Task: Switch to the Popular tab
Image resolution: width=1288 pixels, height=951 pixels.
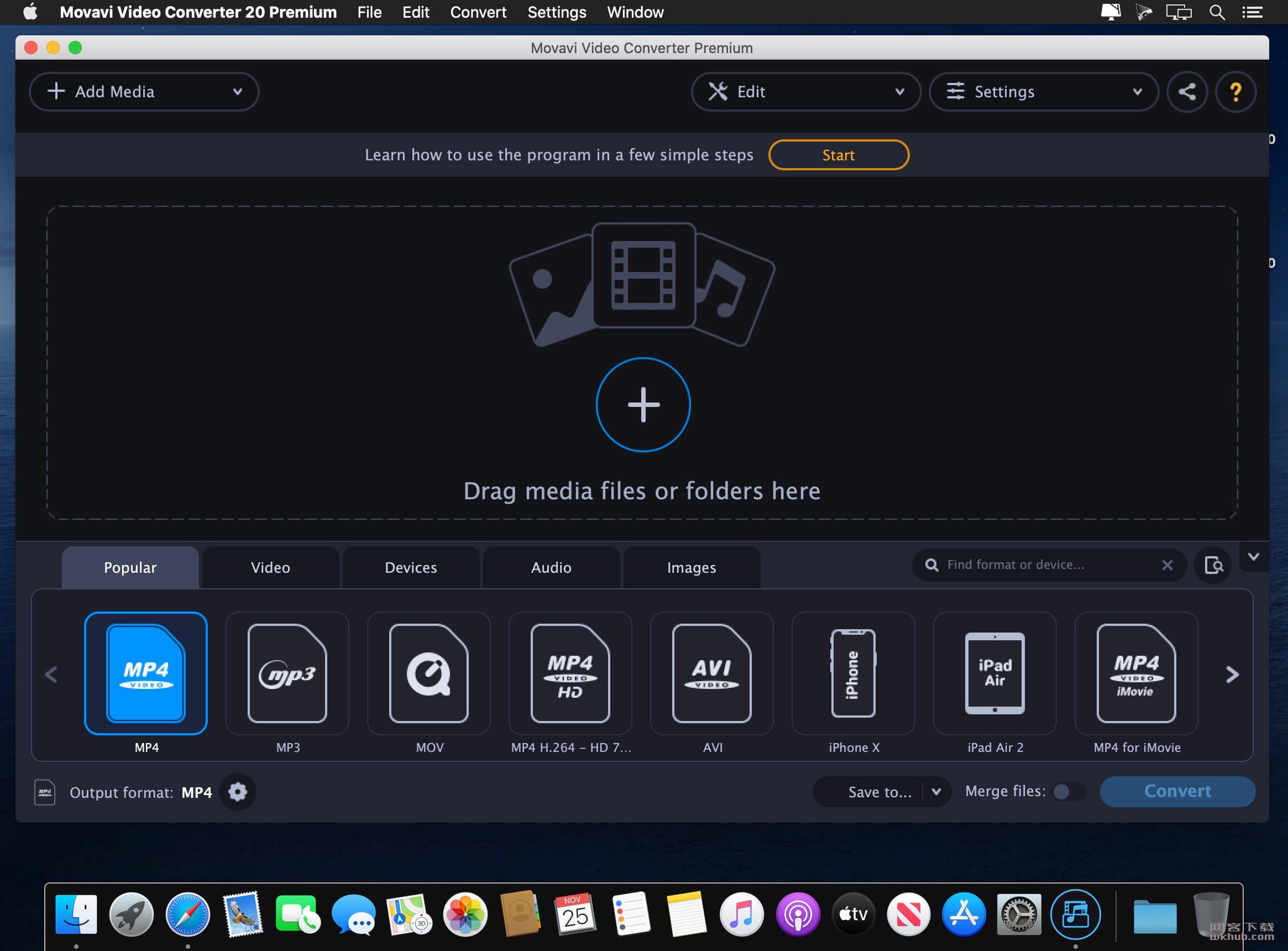Action: pyautogui.click(x=130, y=568)
